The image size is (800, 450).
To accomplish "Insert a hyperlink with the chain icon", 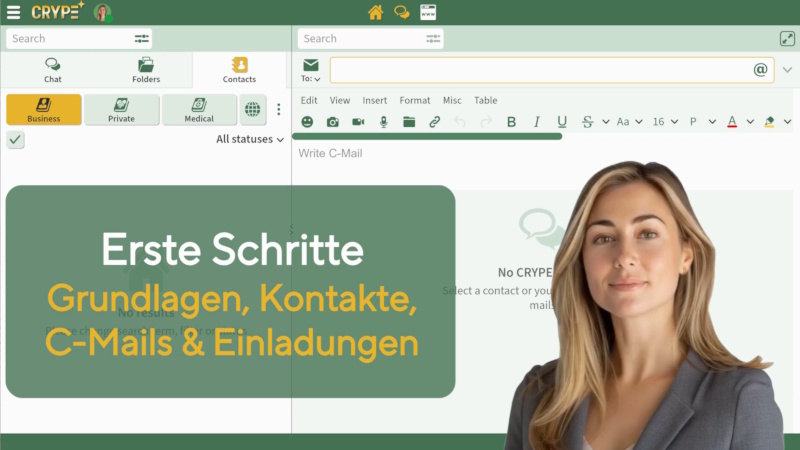I will click(x=434, y=122).
